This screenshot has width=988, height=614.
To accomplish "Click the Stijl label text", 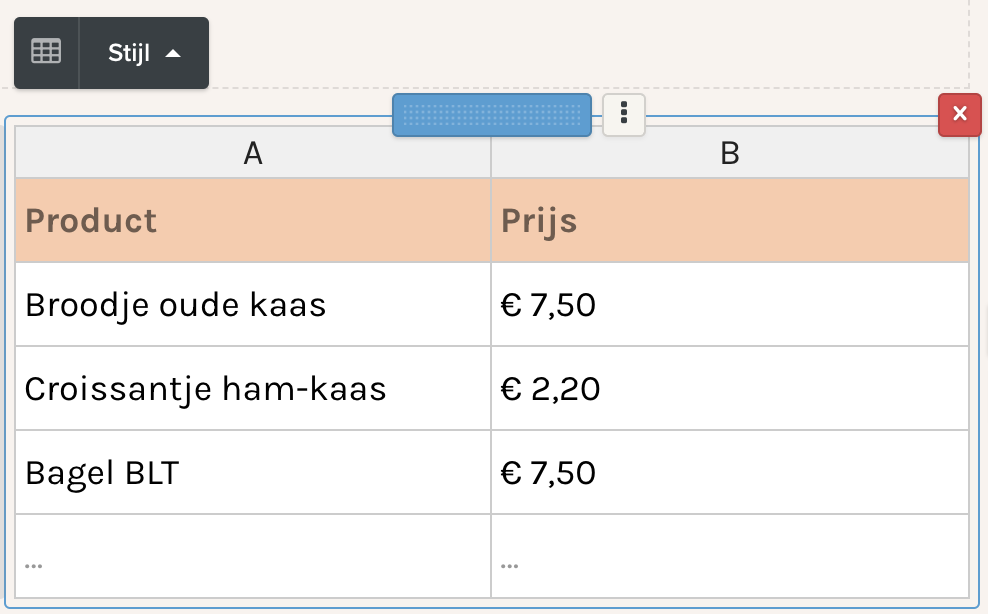I will click(129, 54).
